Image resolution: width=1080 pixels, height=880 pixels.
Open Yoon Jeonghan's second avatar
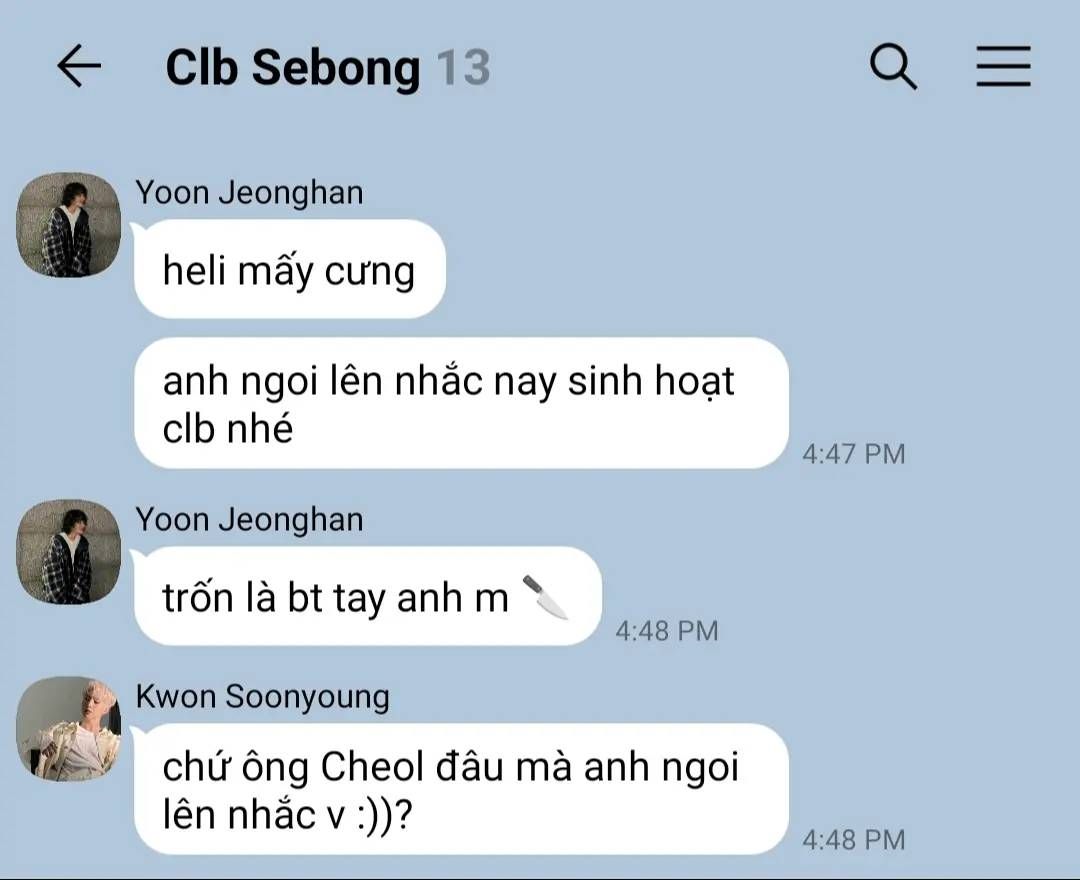[x=68, y=552]
